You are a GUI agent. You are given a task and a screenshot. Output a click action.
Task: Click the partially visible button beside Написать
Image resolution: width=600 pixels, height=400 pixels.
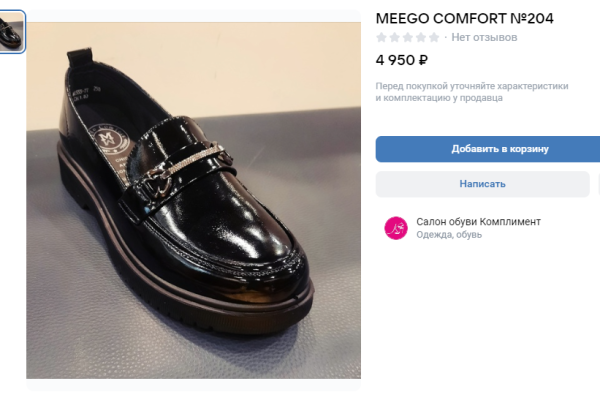click(x=597, y=184)
